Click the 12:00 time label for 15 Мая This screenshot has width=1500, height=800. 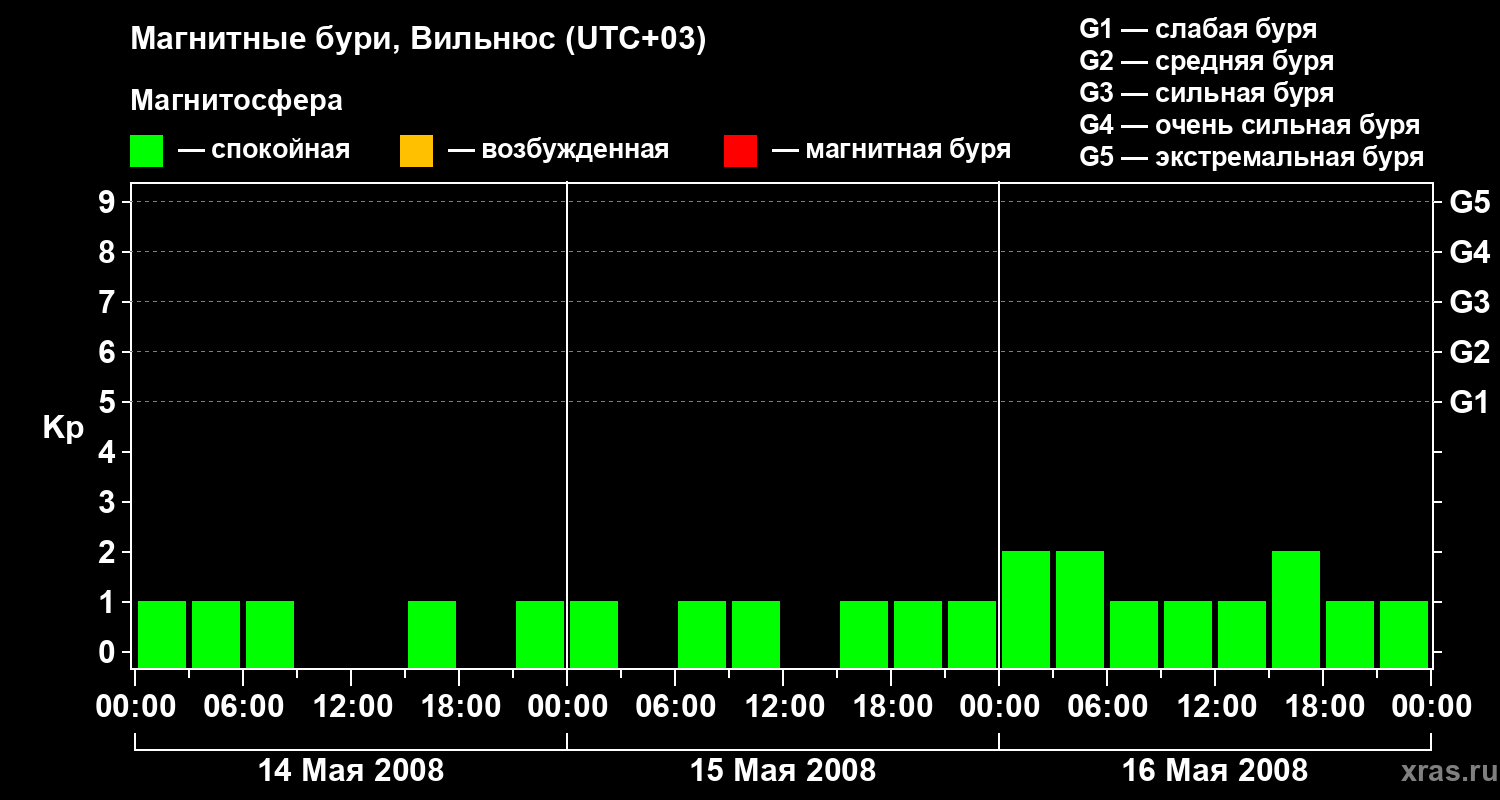tap(783, 707)
